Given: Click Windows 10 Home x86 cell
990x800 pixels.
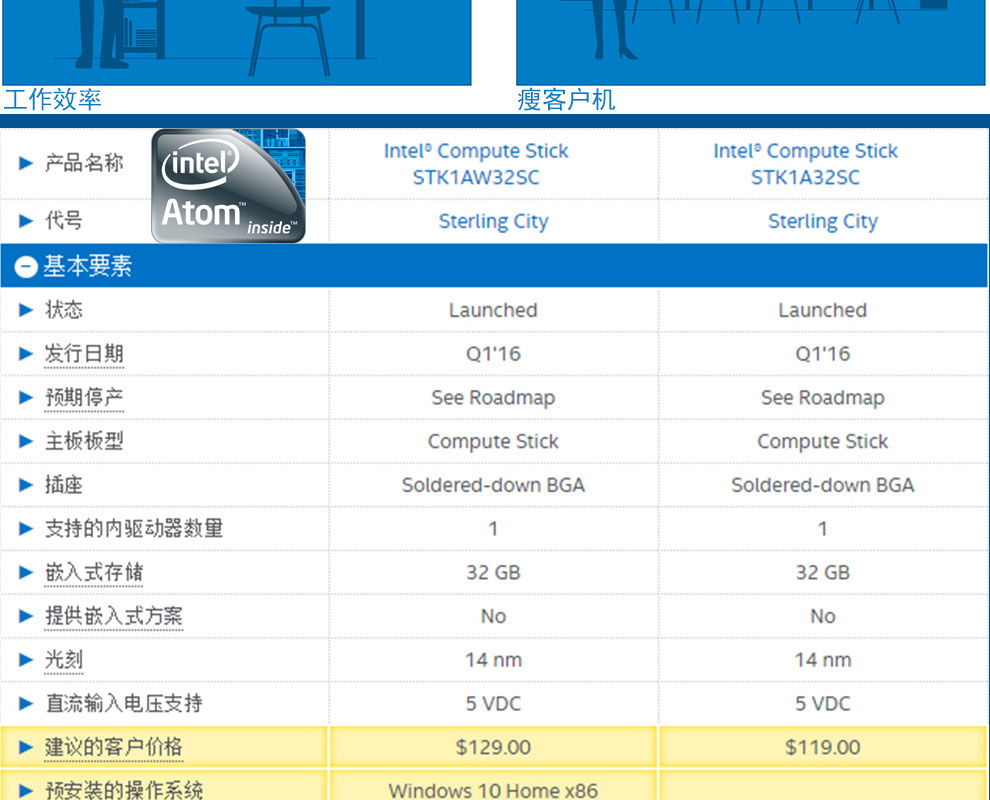Looking at the screenshot, I should coord(493,786).
